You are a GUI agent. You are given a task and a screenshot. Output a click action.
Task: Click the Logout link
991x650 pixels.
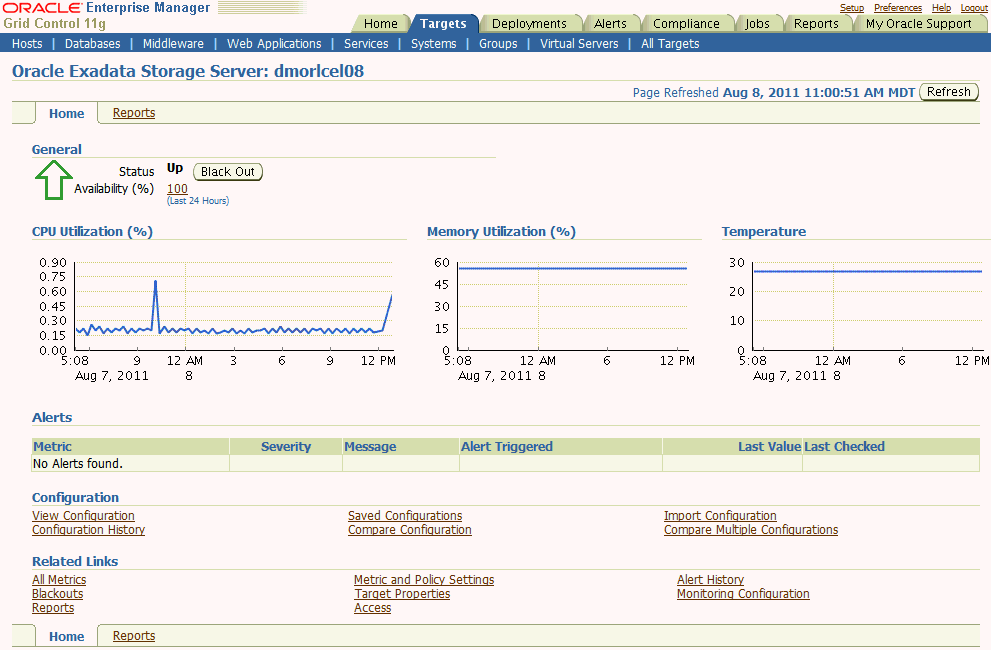coord(973,8)
